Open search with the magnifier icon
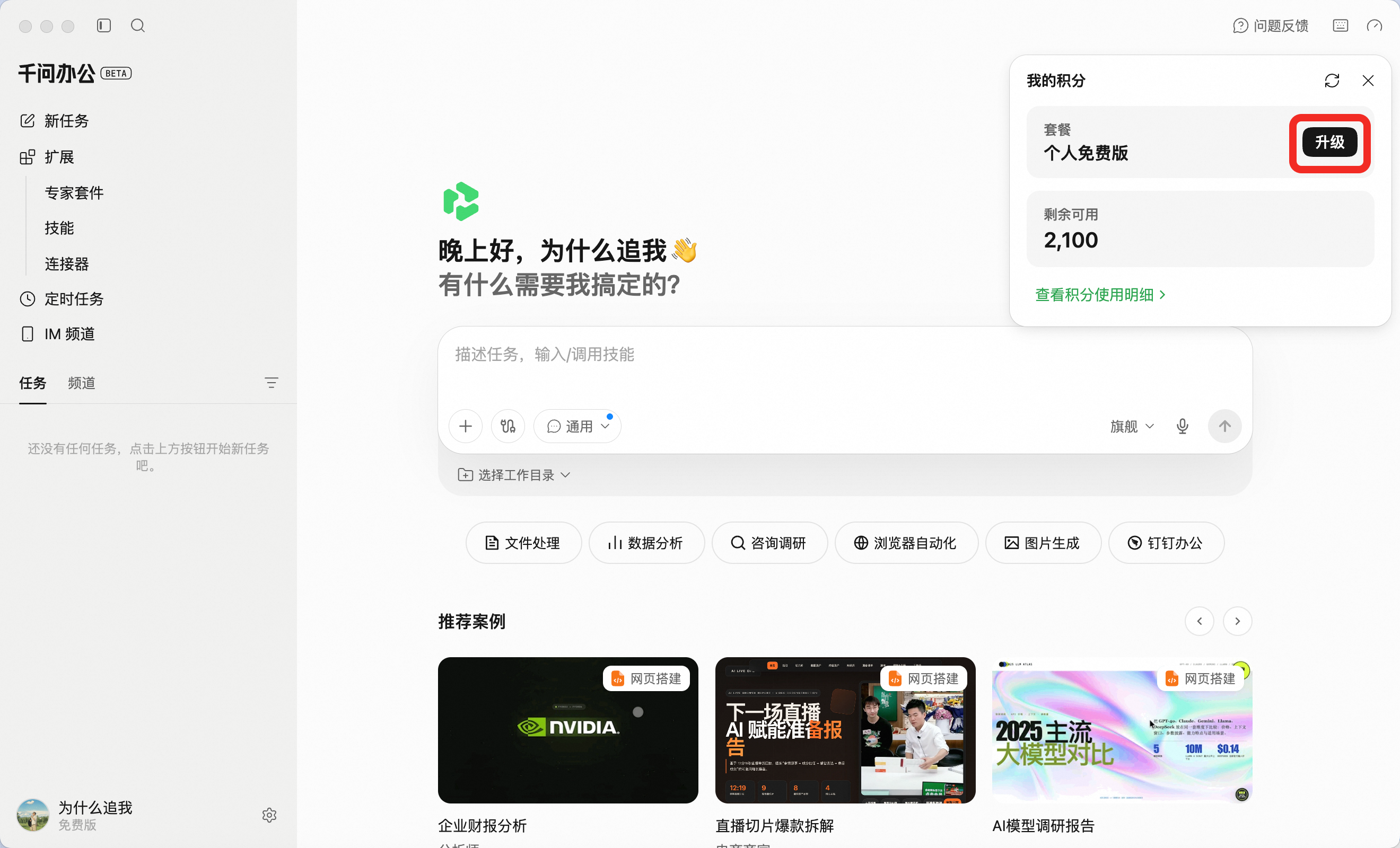 138,25
